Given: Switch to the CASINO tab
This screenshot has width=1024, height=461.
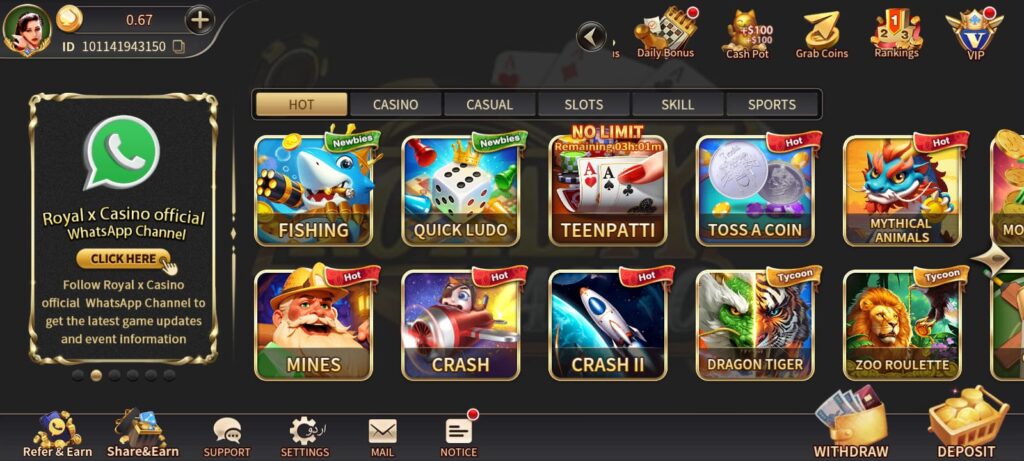Looking at the screenshot, I should pos(396,104).
